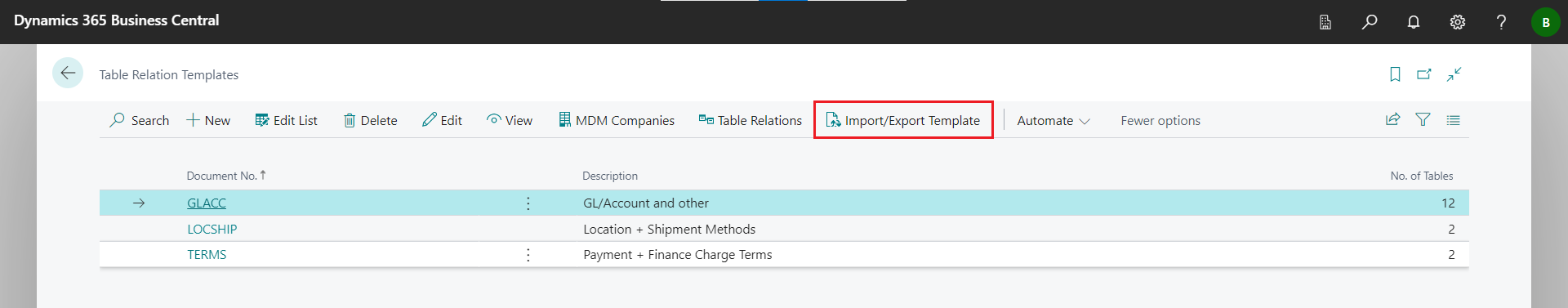The width and height of the screenshot is (1568, 308).
Task: Click Import/Export Template action
Action: [x=903, y=120]
